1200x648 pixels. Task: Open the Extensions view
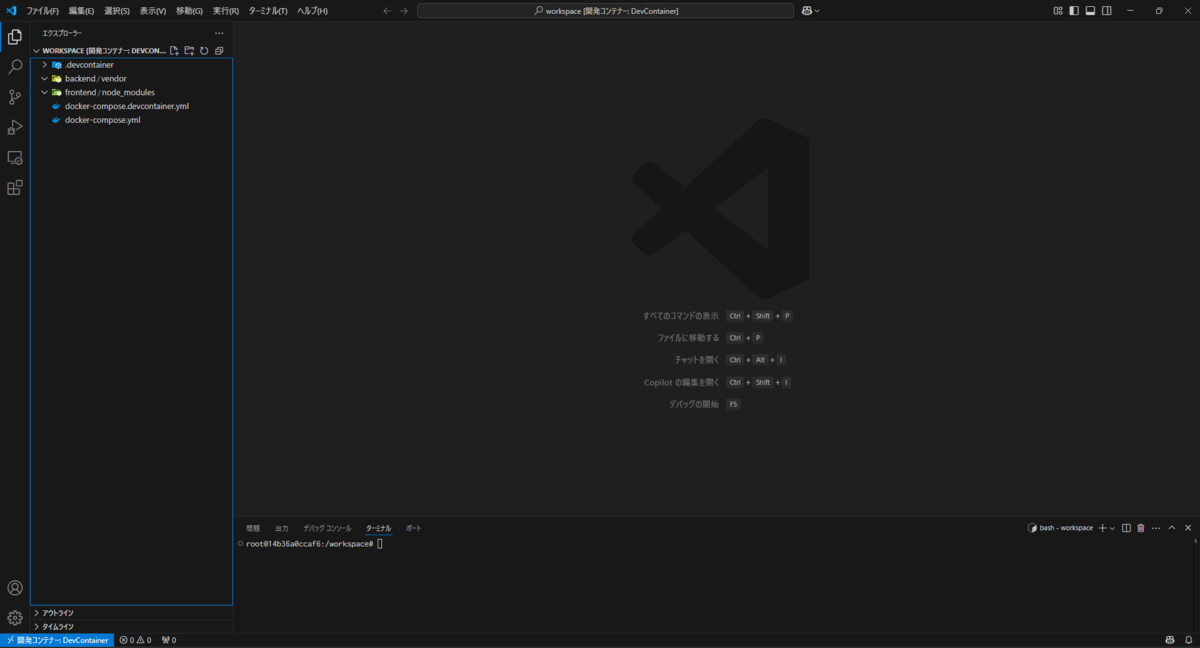[15, 187]
